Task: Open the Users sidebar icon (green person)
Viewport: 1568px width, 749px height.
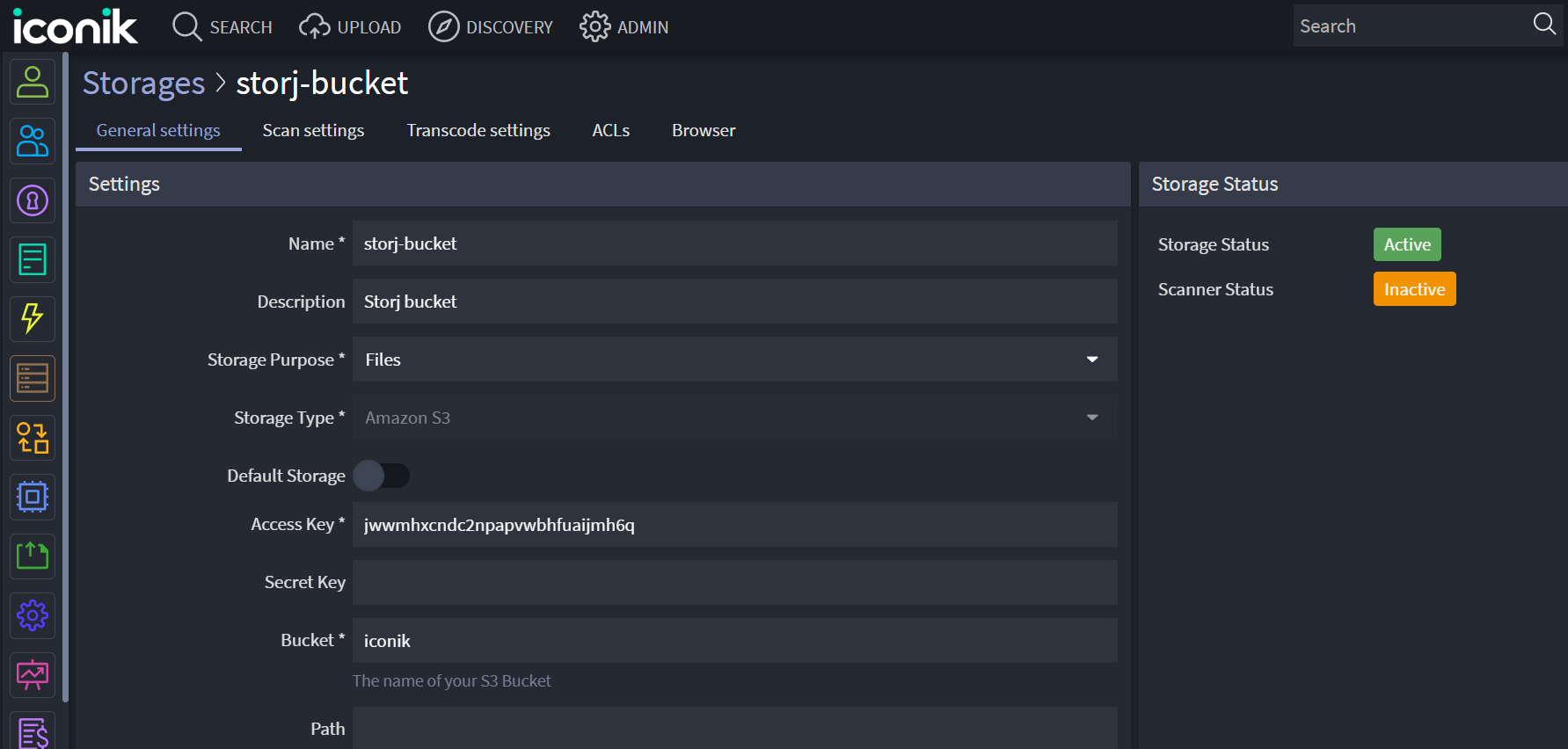Action: click(x=33, y=82)
